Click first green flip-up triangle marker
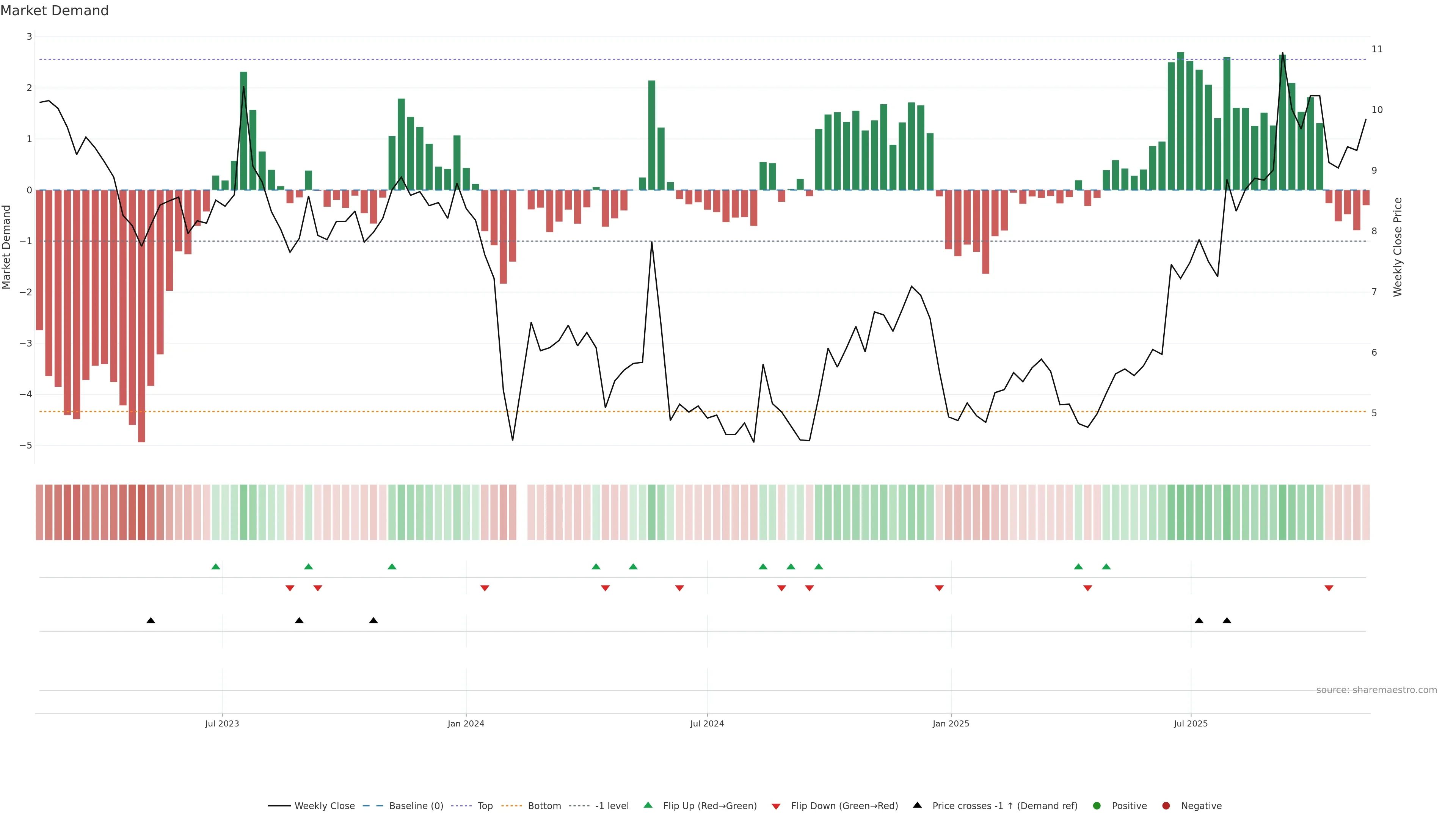Image resolution: width=1456 pixels, height=819 pixels. click(x=215, y=566)
